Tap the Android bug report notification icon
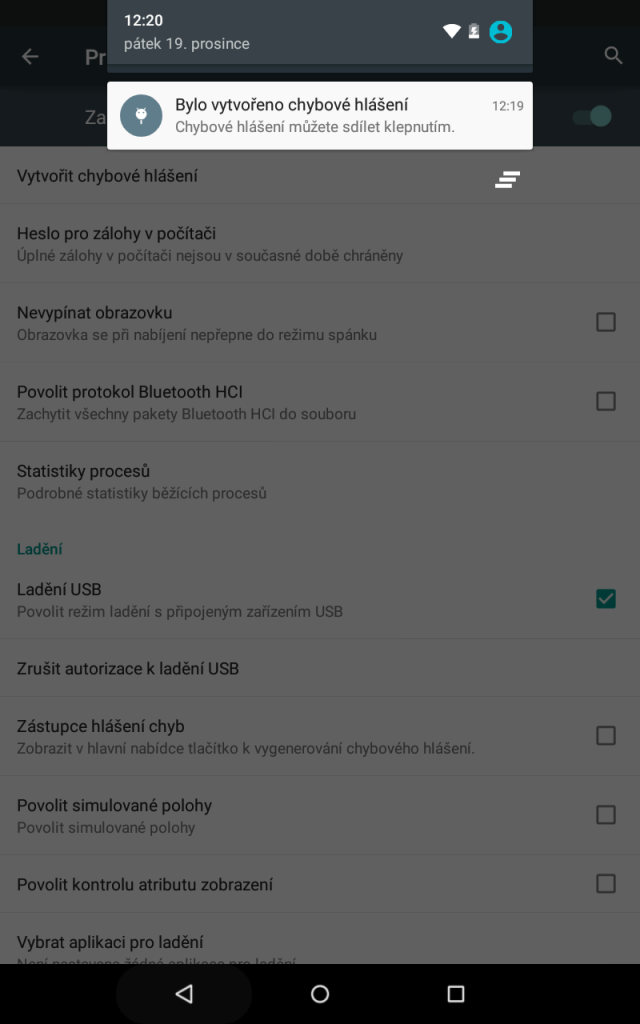This screenshot has width=640, height=1024. pos(141,116)
